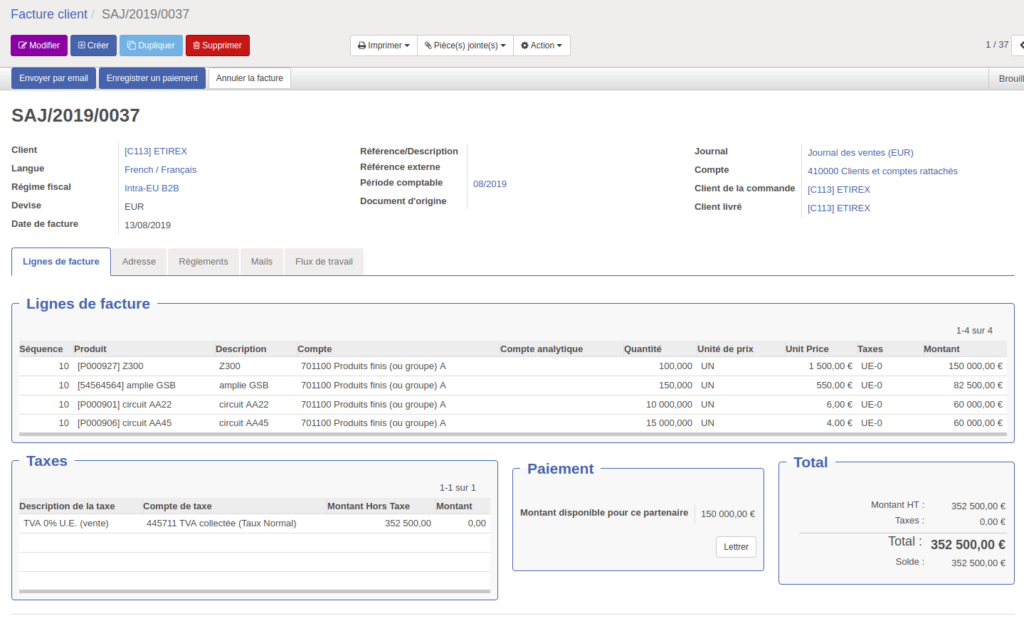1024x638 pixels.
Task: Click the Lettrer button
Action: (736, 547)
